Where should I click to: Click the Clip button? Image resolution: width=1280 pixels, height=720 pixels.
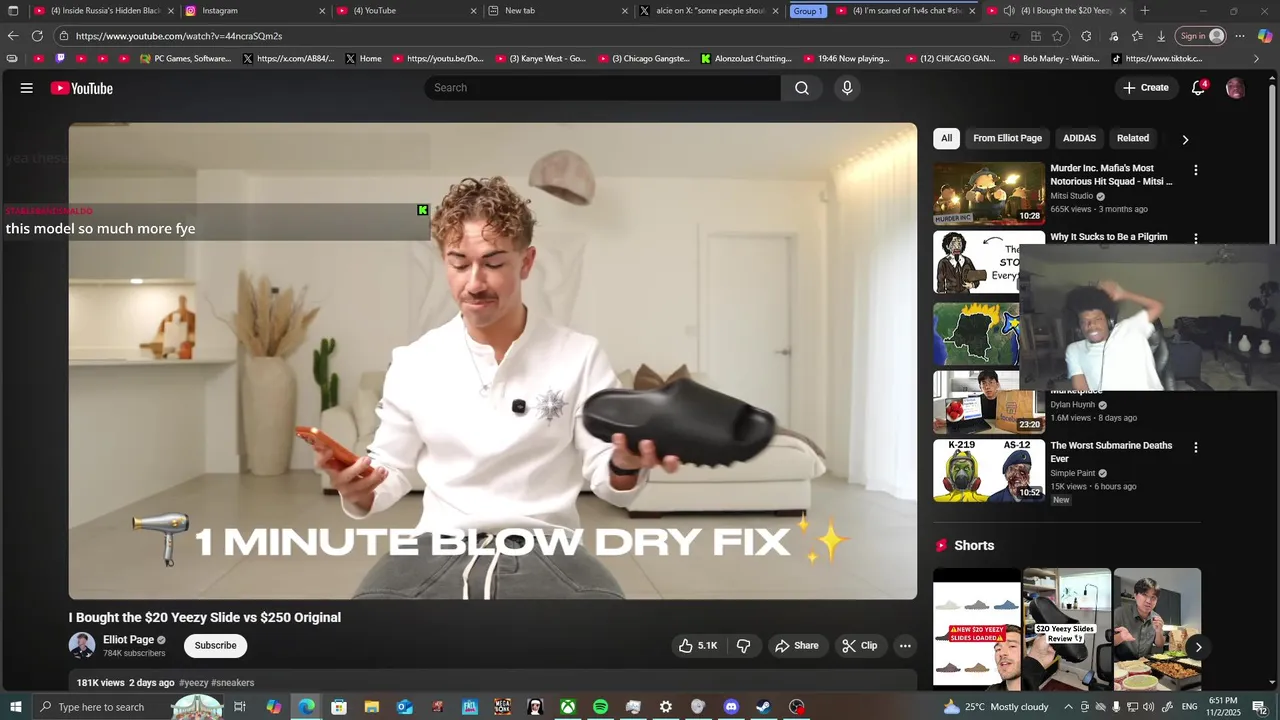click(859, 646)
